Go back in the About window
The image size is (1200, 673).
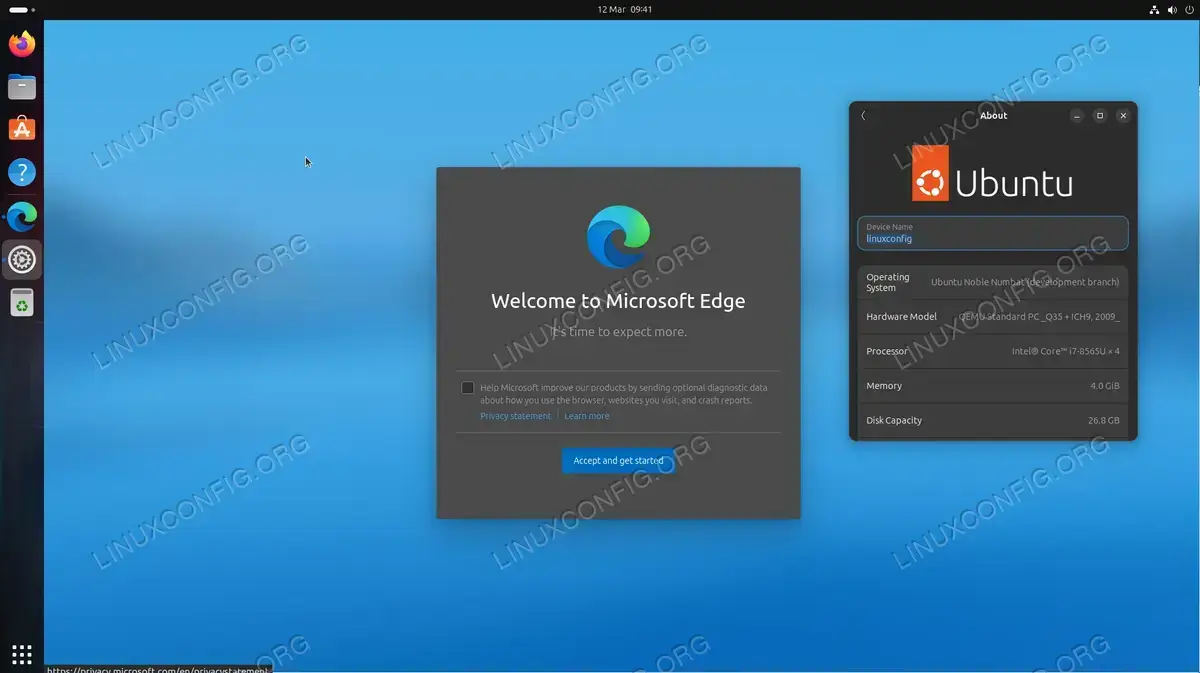[863, 116]
